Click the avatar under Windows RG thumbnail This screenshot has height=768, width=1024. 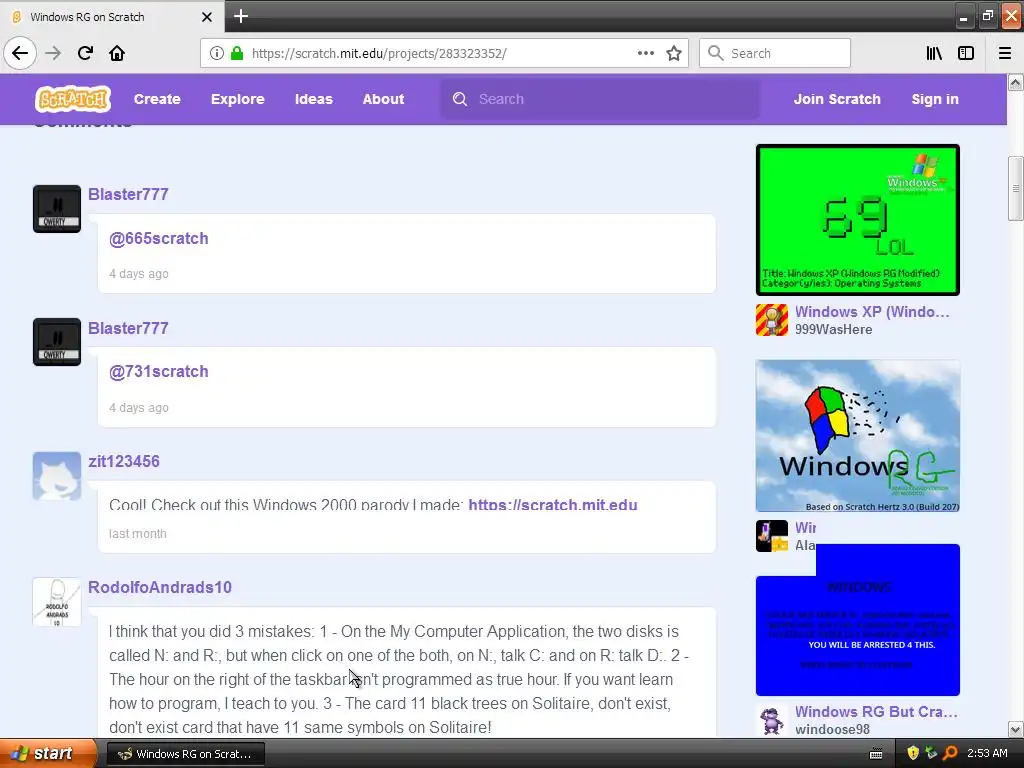click(772, 536)
